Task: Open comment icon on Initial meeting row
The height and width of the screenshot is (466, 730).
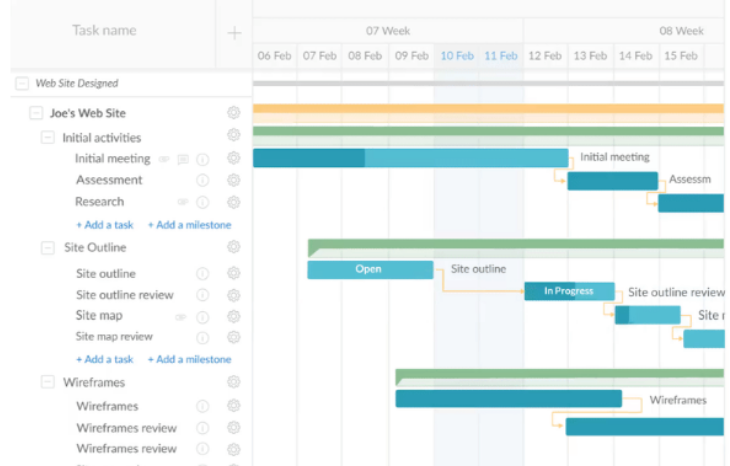Action: tap(183, 159)
